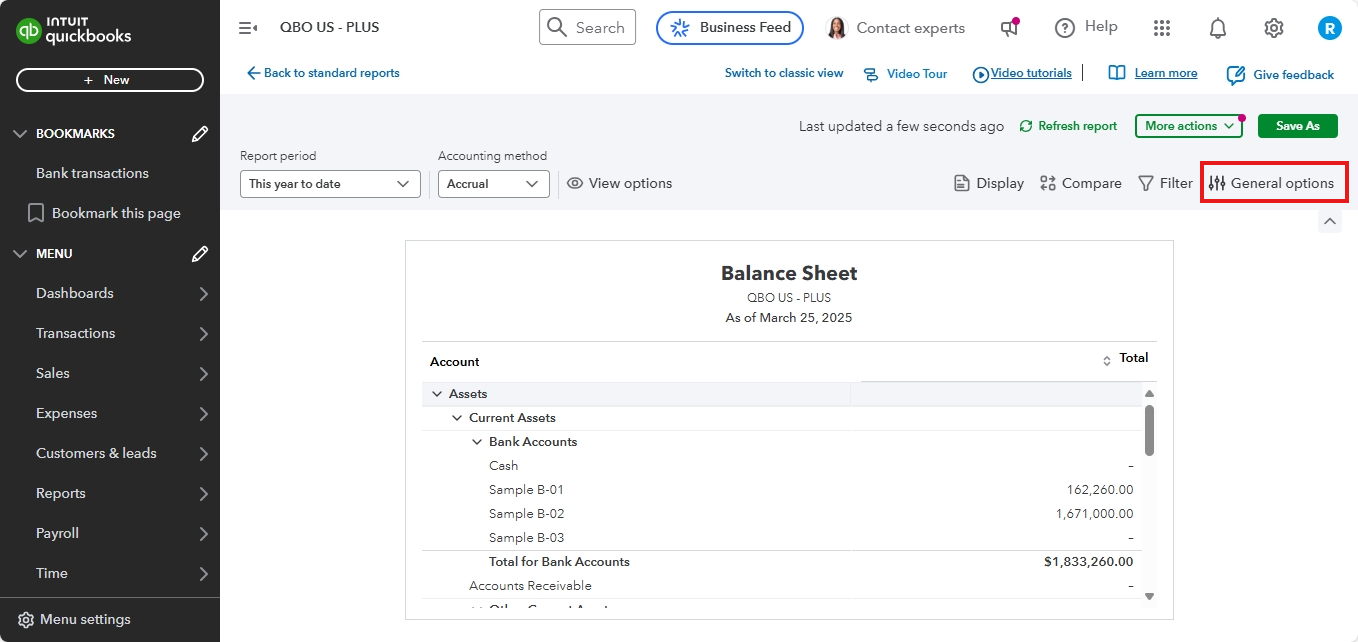Open the user profile avatar R
This screenshot has width=1358, height=642.
pyautogui.click(x=1330, y=28)
